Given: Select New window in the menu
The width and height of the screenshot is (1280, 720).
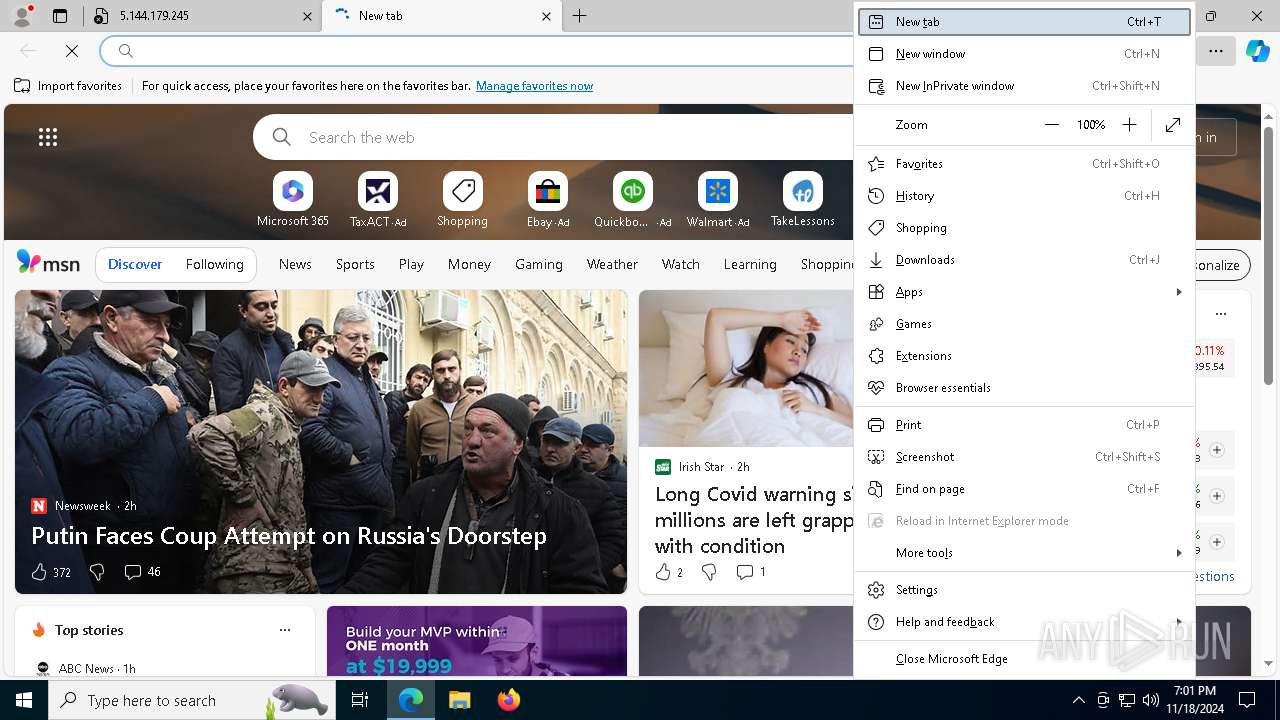Looking at the screenshot, I should (1025, 54).
